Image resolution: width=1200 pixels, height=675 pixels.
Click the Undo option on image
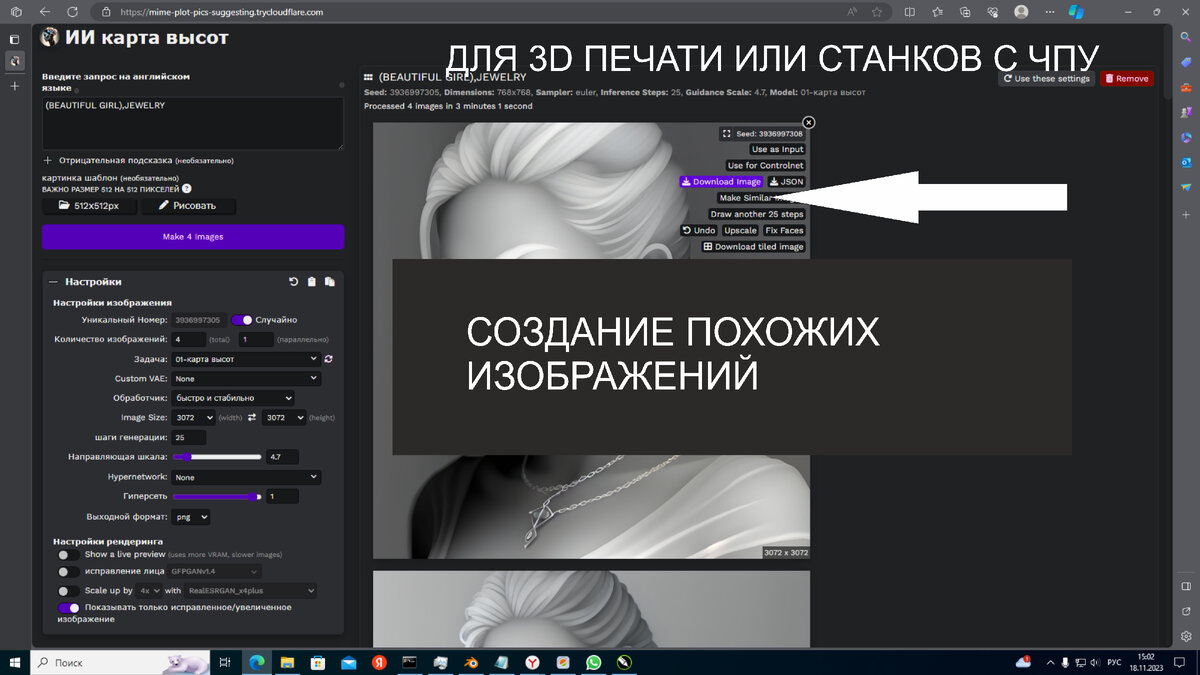tap(699, 230)
